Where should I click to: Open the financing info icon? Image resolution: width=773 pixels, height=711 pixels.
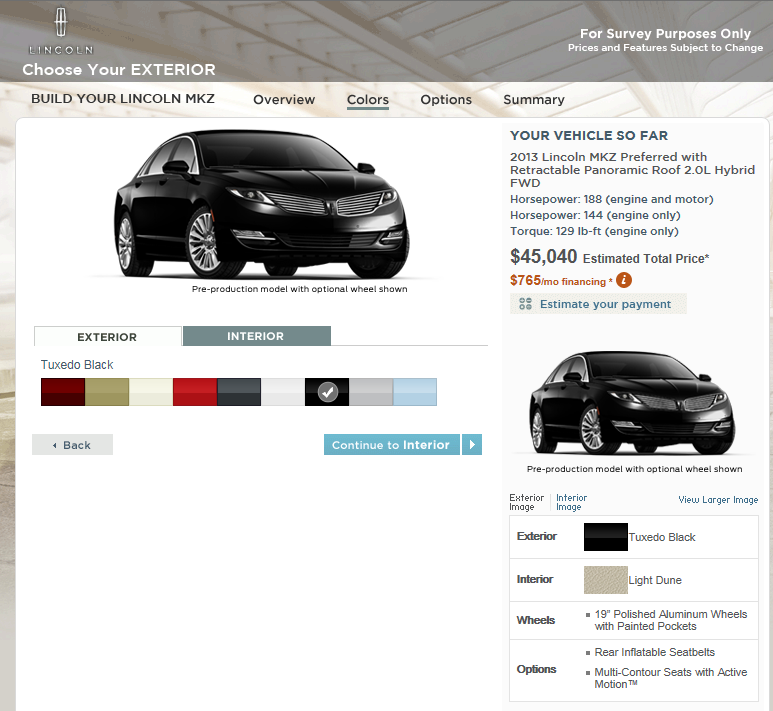[x=624, y=280]
